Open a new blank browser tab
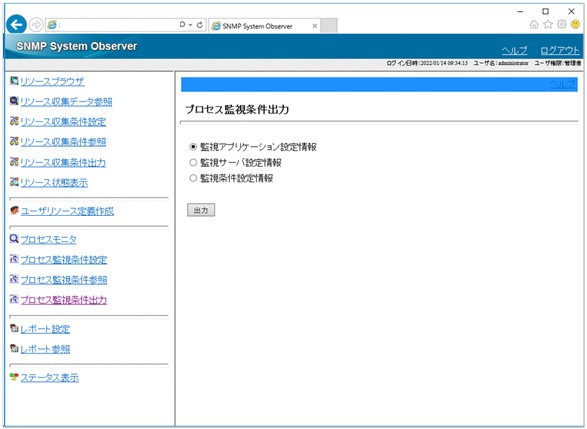This screenshot has width=587, height=429. click(x=329, y=26)
